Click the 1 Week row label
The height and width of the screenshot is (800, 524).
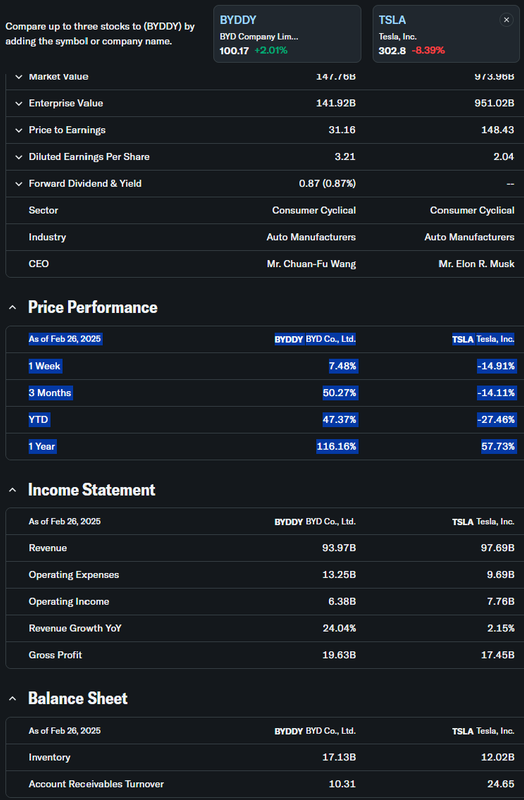45,366
